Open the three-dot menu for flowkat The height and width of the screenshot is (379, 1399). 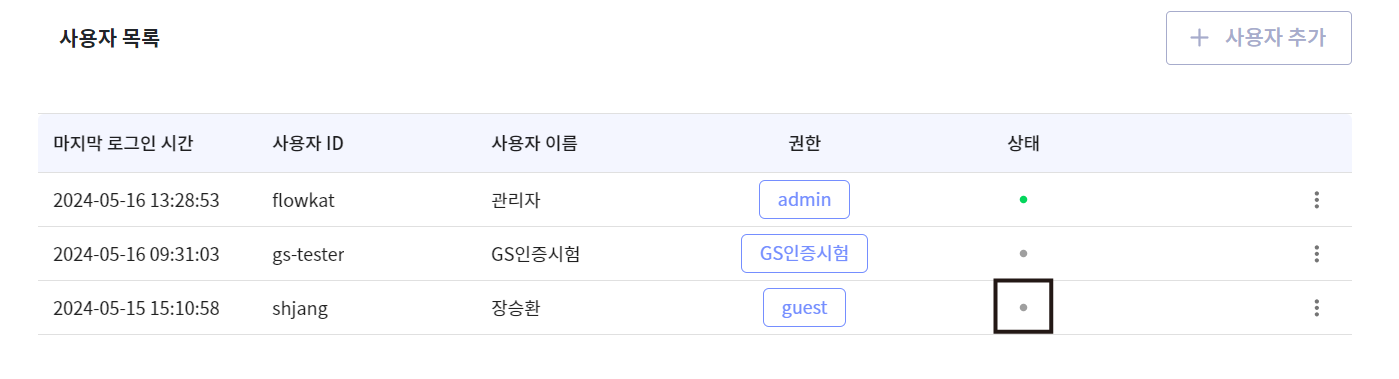pyautogui.click(x=1317, y=200)
